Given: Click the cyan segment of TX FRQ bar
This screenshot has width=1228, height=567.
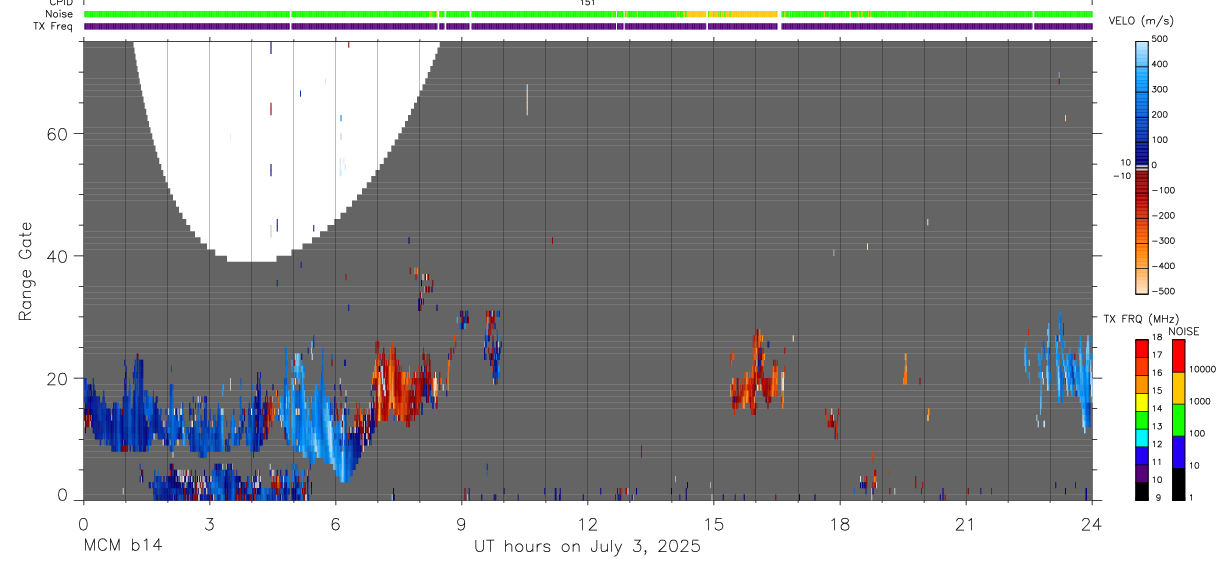Looking at the screenshot, I should point(1142,438).
